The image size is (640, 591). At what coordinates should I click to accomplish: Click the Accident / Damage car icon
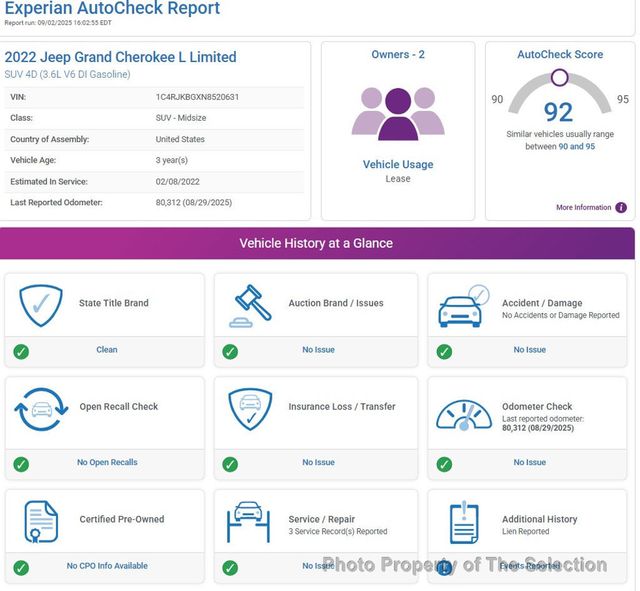coord(464,306)
